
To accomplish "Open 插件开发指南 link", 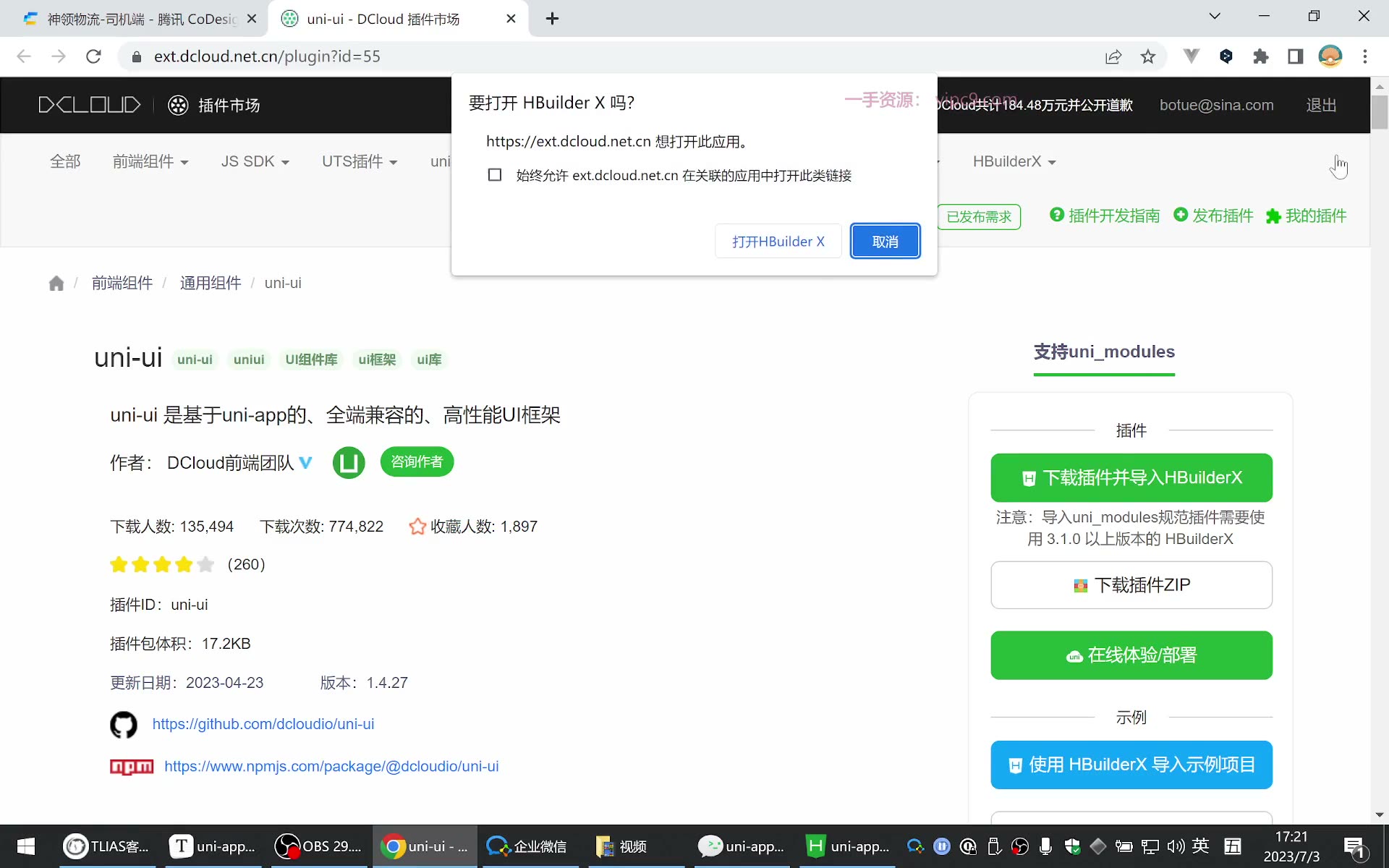I will [x=1105, y=216].
